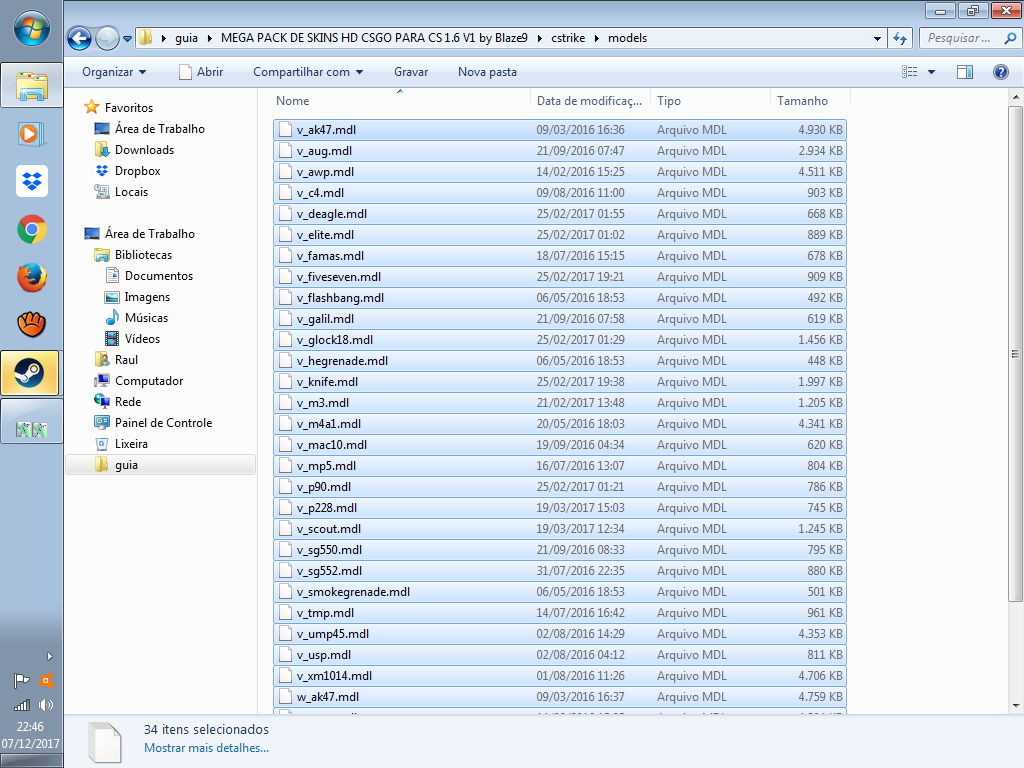Open Músicas library
This screenshot has height=768, width=1024.
[146, 317]
